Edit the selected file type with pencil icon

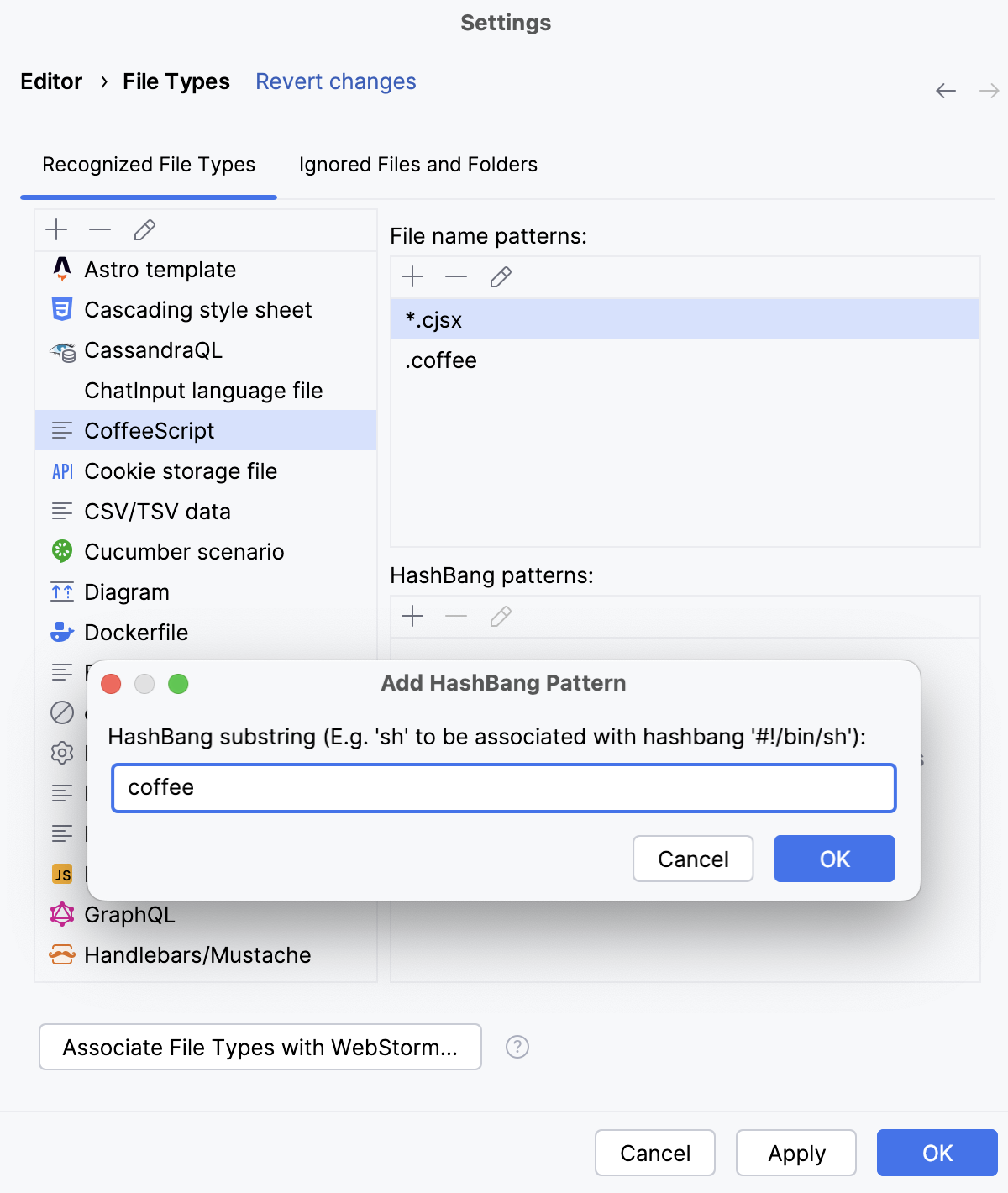pos(144,229)
